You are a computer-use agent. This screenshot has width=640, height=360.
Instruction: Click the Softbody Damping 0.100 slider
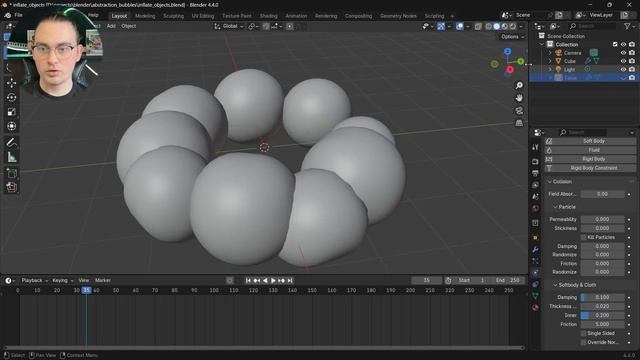(x=602, y=297)
